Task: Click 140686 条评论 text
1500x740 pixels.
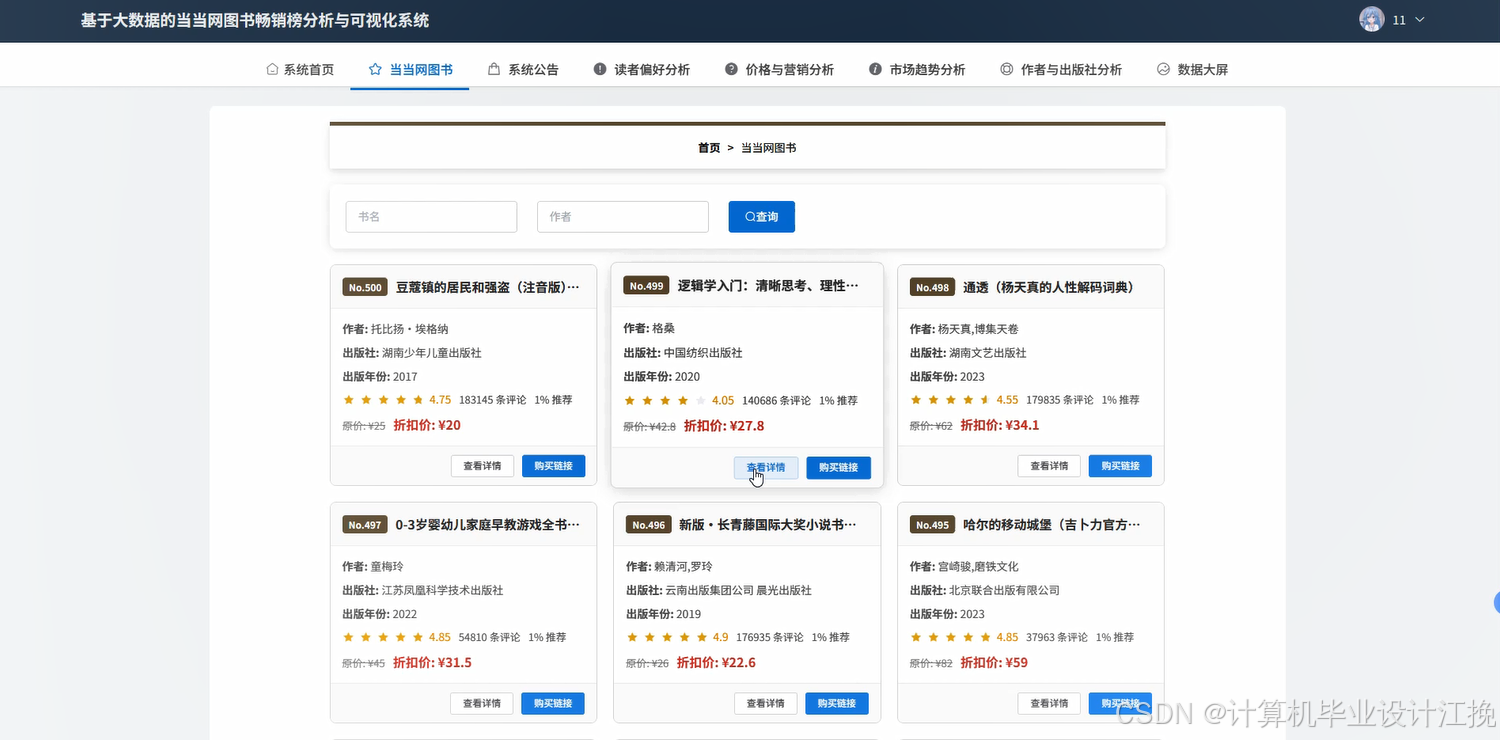Action: [777, 401]
